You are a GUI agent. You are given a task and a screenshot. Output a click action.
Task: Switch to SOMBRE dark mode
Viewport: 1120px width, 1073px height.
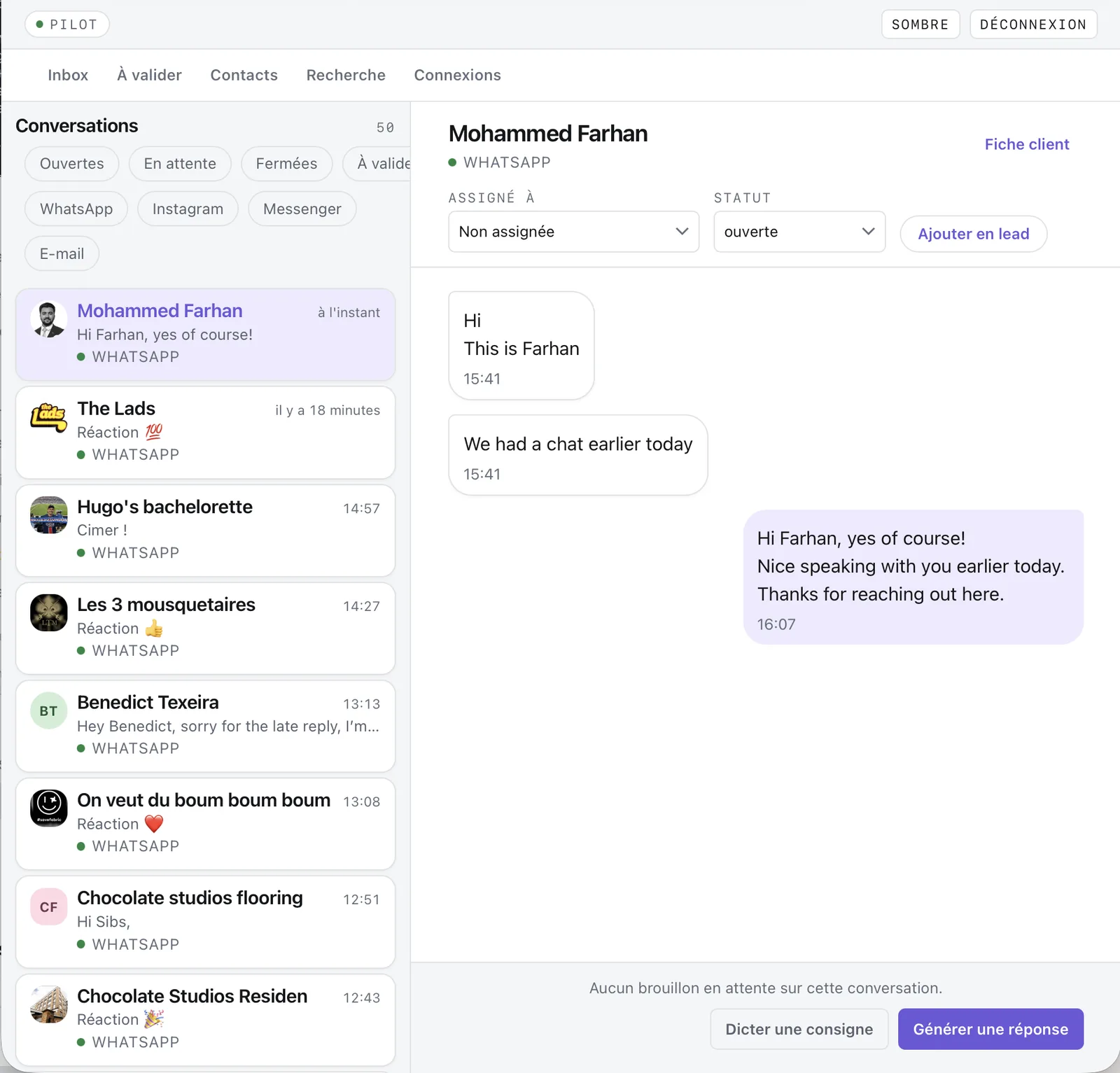tap(920, 24)
